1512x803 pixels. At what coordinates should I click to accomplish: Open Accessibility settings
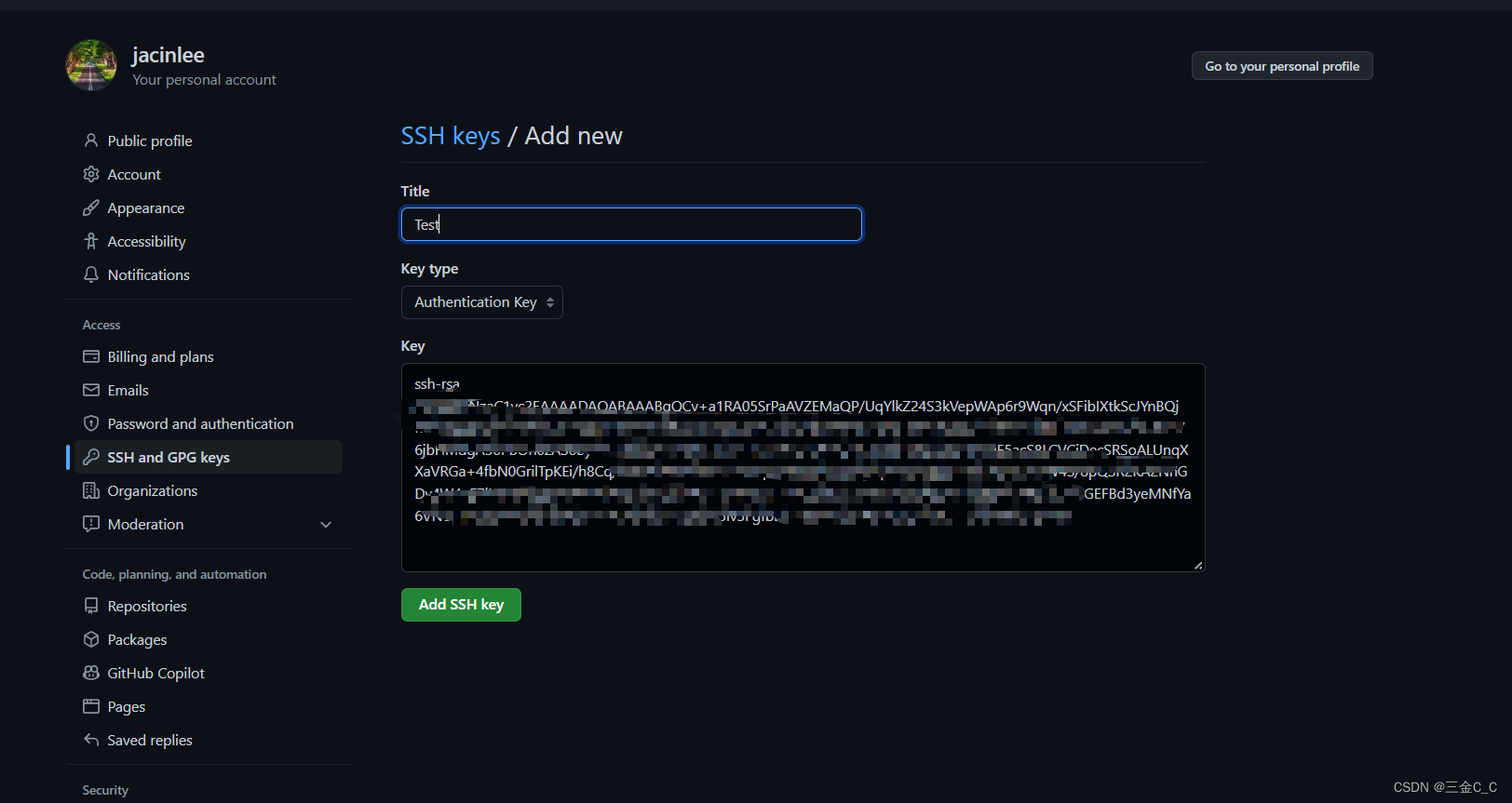(147, 241)
